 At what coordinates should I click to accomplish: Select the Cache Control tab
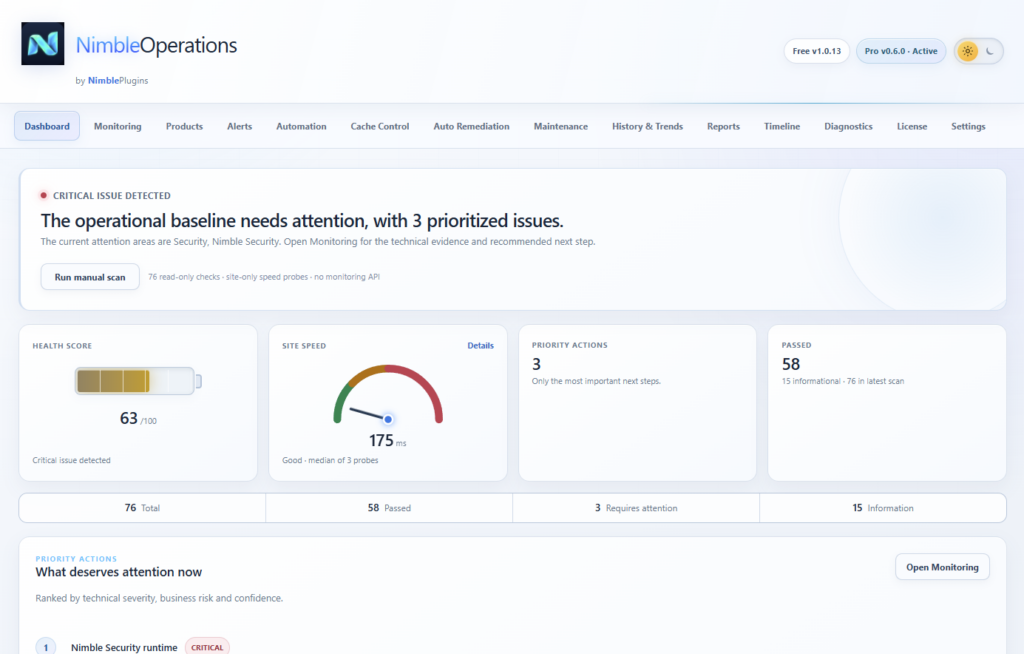click(x=380, y=126)
